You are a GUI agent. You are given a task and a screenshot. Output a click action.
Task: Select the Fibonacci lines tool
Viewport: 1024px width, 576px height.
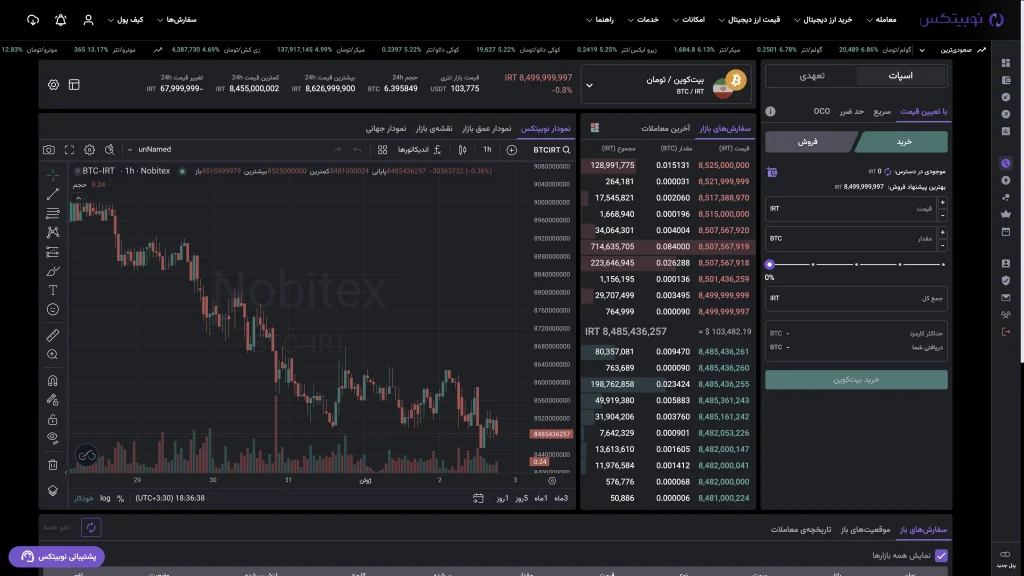coord(53,213)
